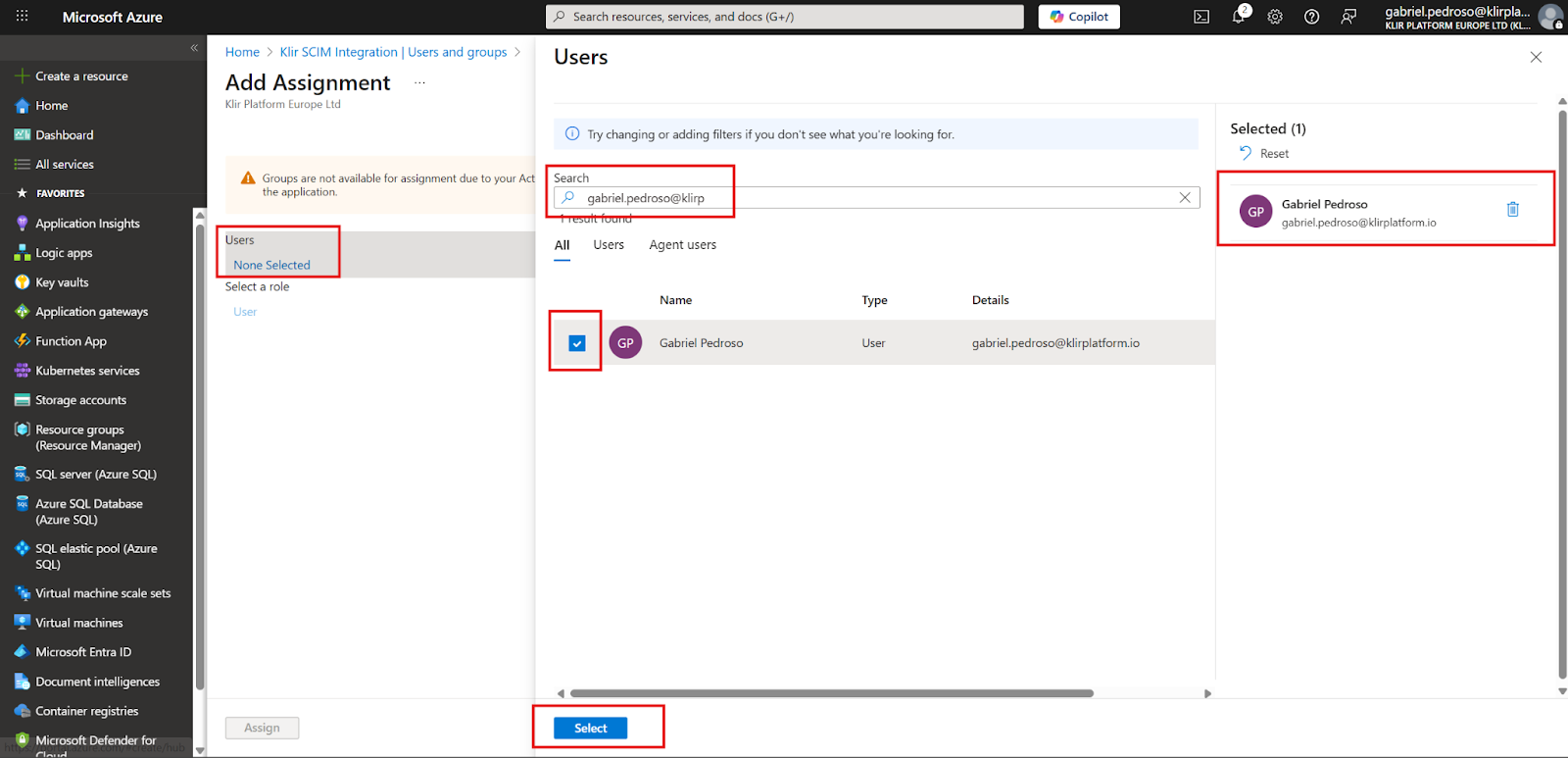Uncheck the Gabriel Pedroso checkbox

tap(577, 343)
